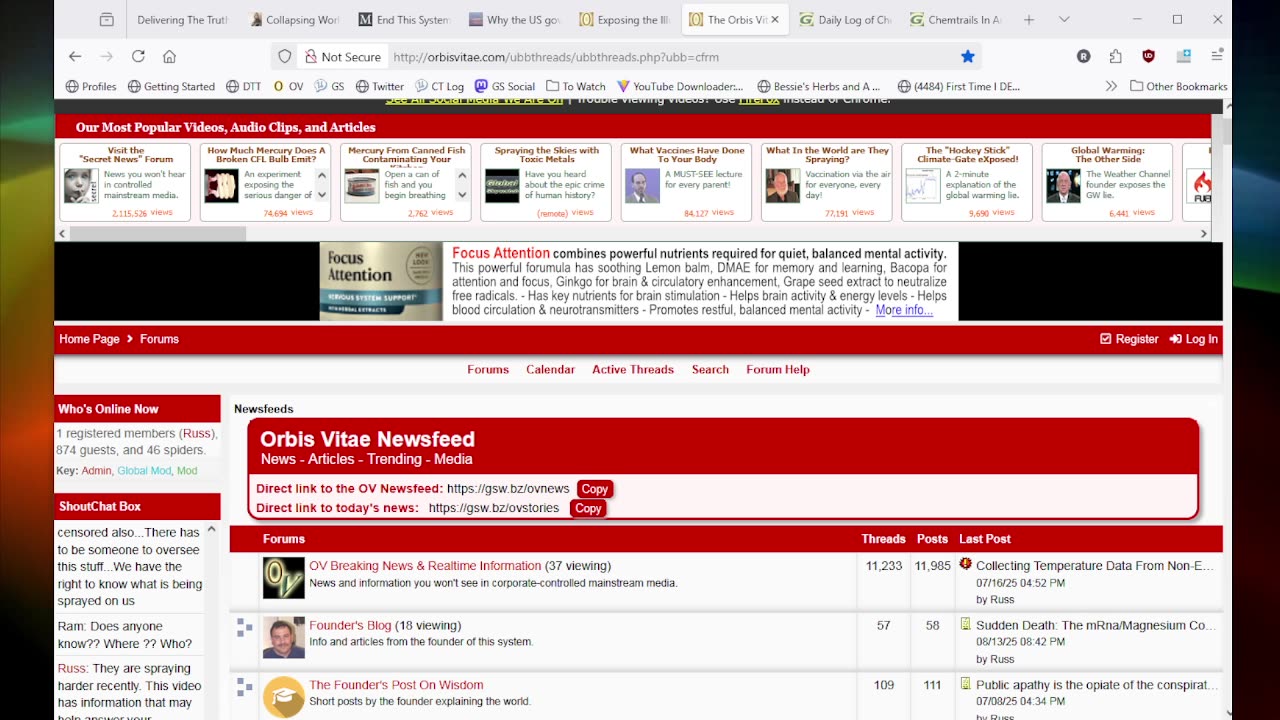Viewport: 1280px width, 720px height.
Task: Click the Focus Attention product image
Action: [x=381, y=281]
